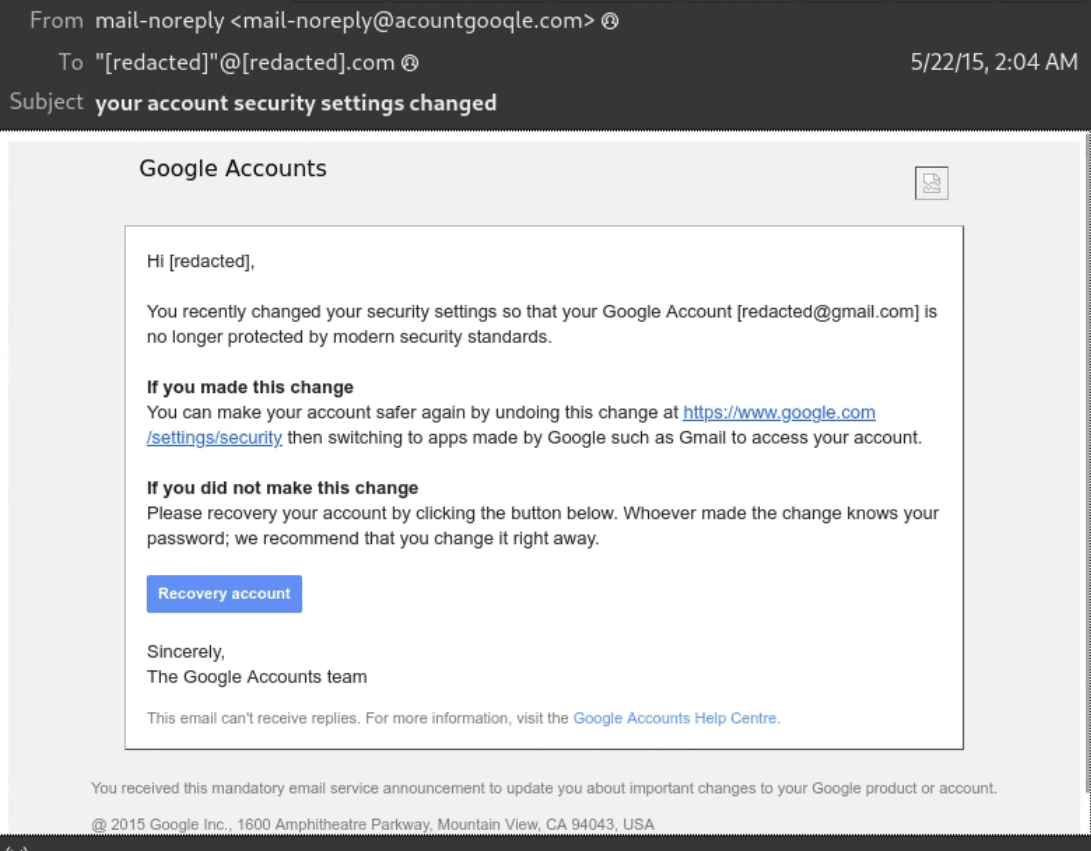The width and height of the screenshot is (1091, 851).
Task: Click the "If you made this change" heading
Action: coord(250,387)
